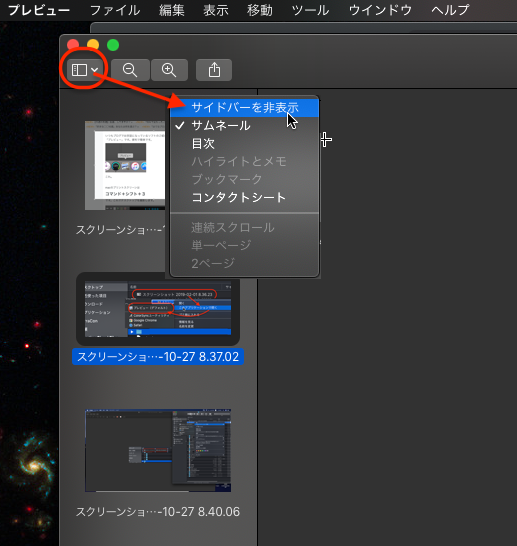This screenshot has width=517, height=546.
Task: Click the green full-screen window button
Action: (113, 45)
